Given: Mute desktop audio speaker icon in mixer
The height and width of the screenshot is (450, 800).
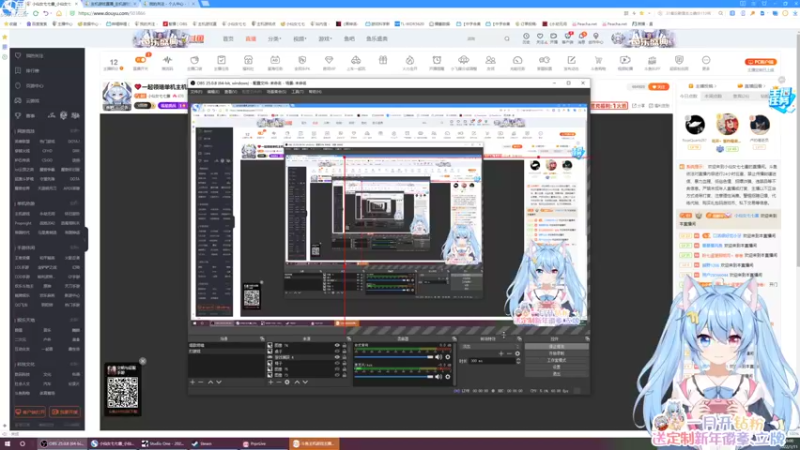Looking at the screenshot, I should coord(438,357).
